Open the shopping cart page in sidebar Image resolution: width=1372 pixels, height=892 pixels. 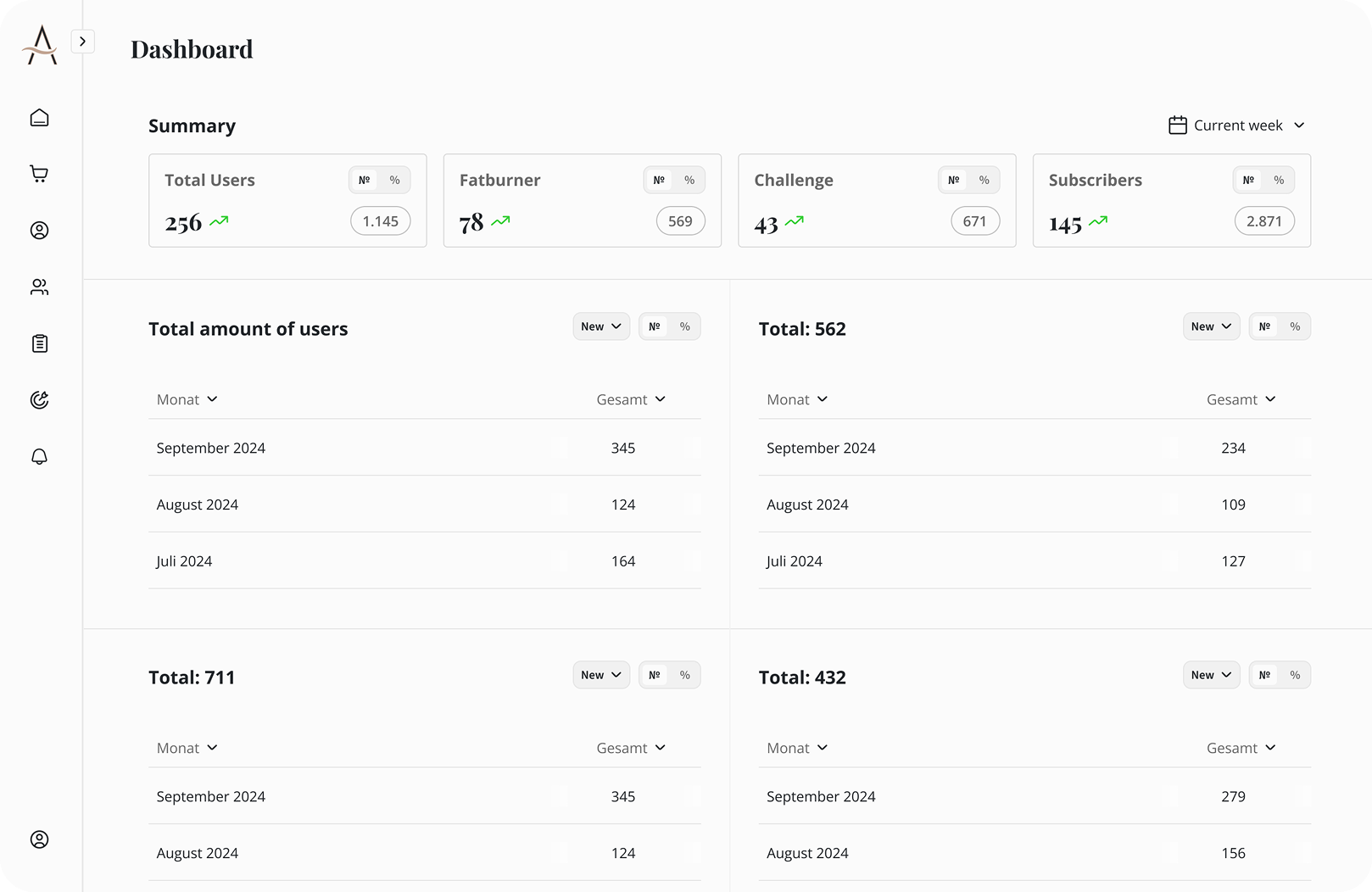coord(40,174)
